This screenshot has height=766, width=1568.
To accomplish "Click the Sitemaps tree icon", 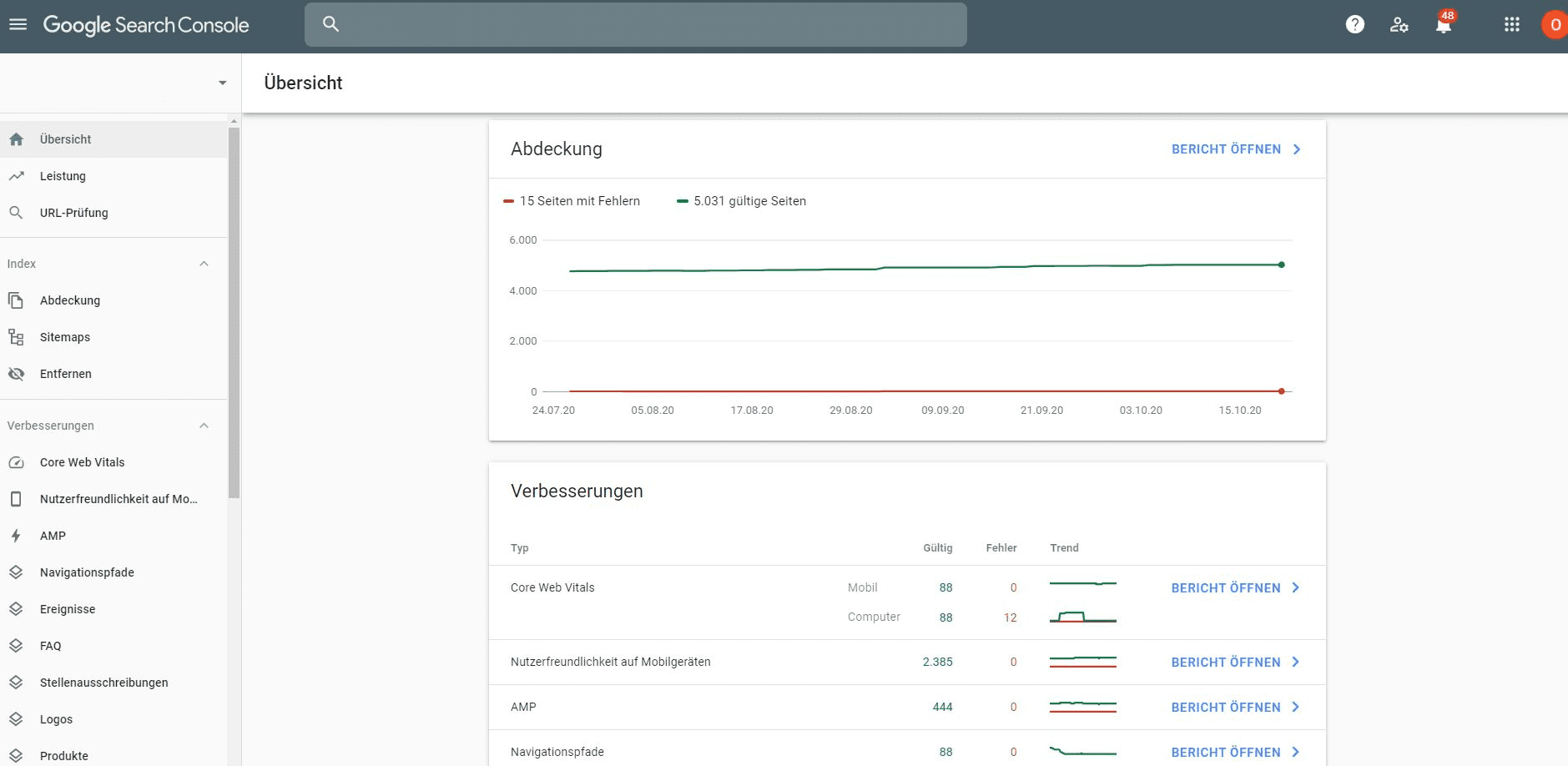I will pyautogui.click(x=16, y=337).
